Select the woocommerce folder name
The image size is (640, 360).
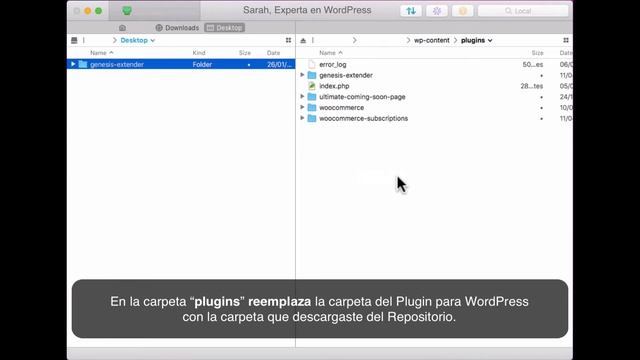coord(342,107)
